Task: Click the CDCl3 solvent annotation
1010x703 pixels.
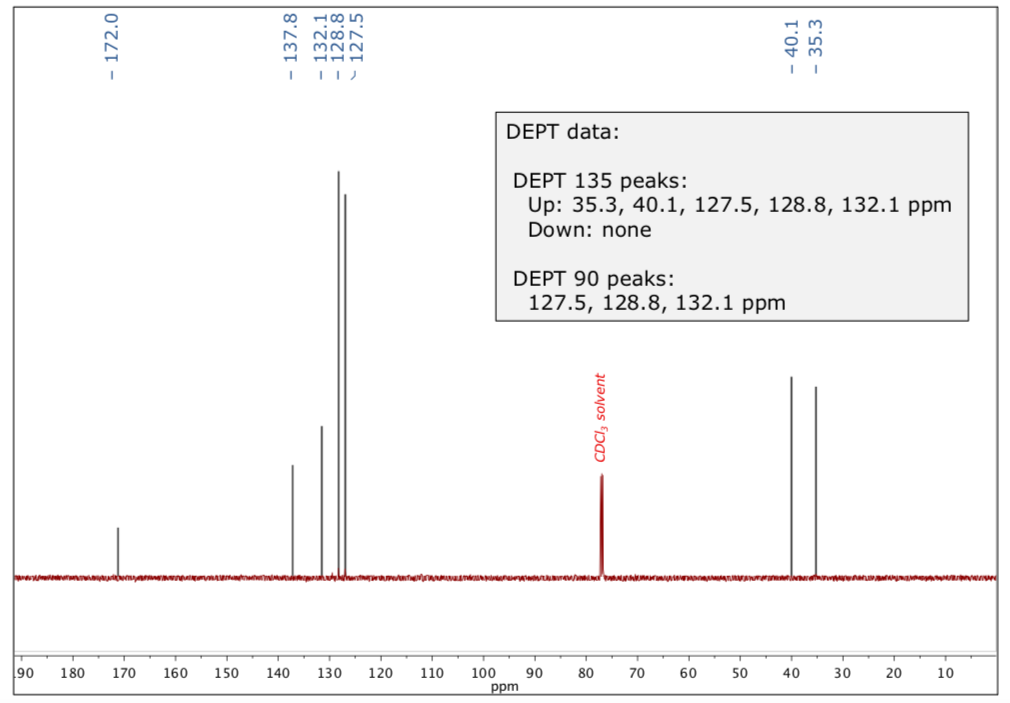Action: (600, 415)
